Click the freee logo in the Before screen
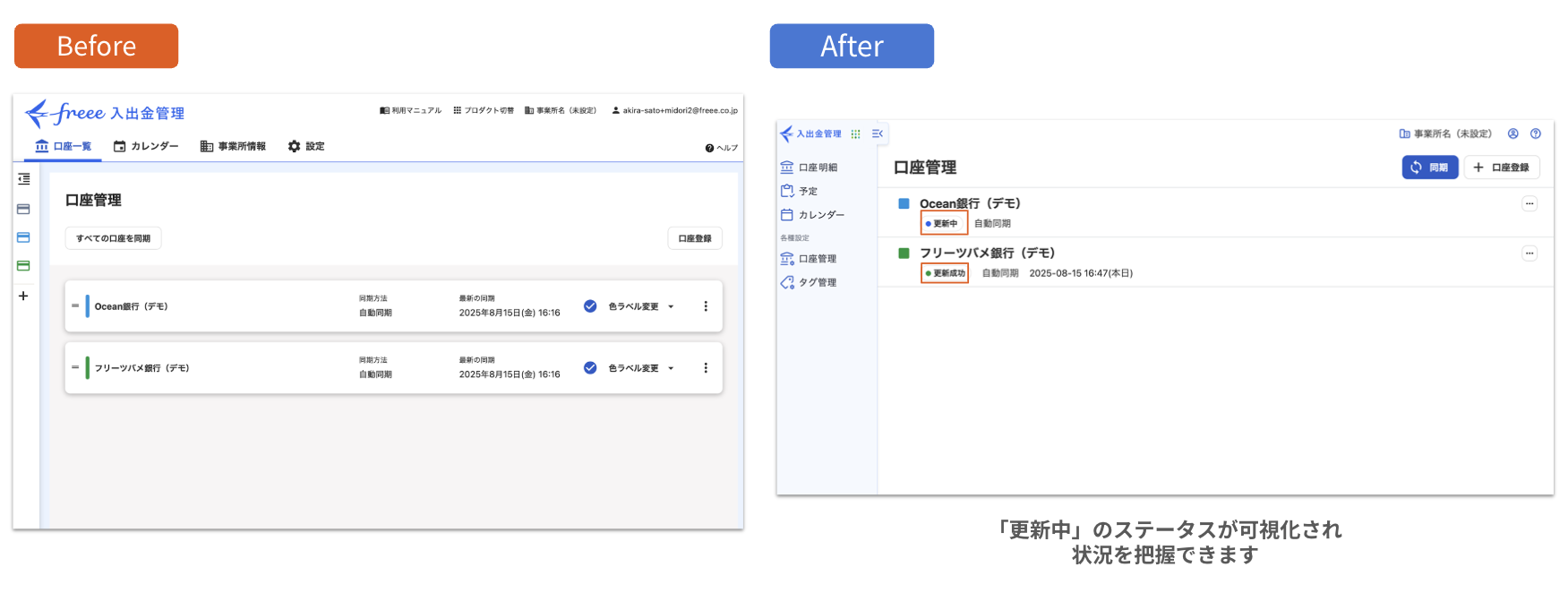This screenshot has height=593, width=1568. pyautogui.click(x=105, y=113)
